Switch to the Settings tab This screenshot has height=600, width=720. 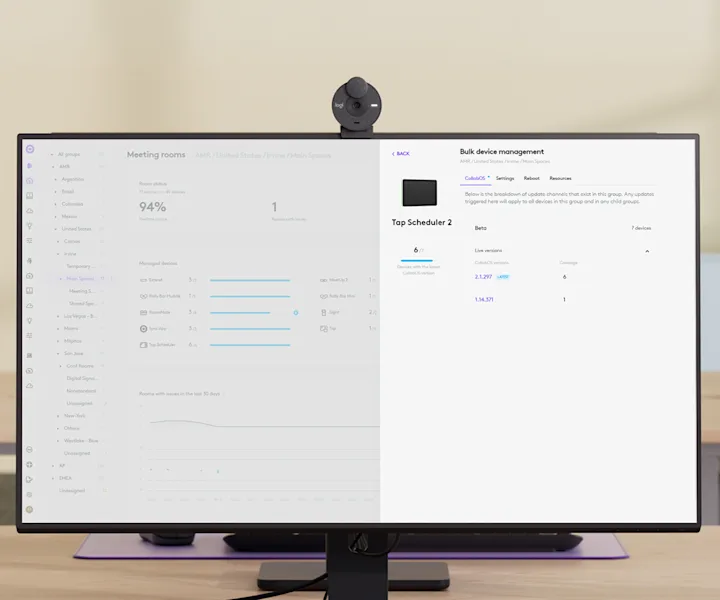click(x=505, y=178)
